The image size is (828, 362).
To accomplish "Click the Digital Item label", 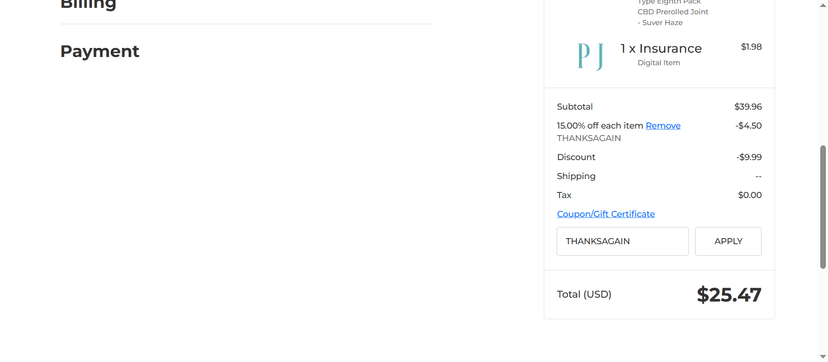I will pyautogui.click(x=658, y=63).
